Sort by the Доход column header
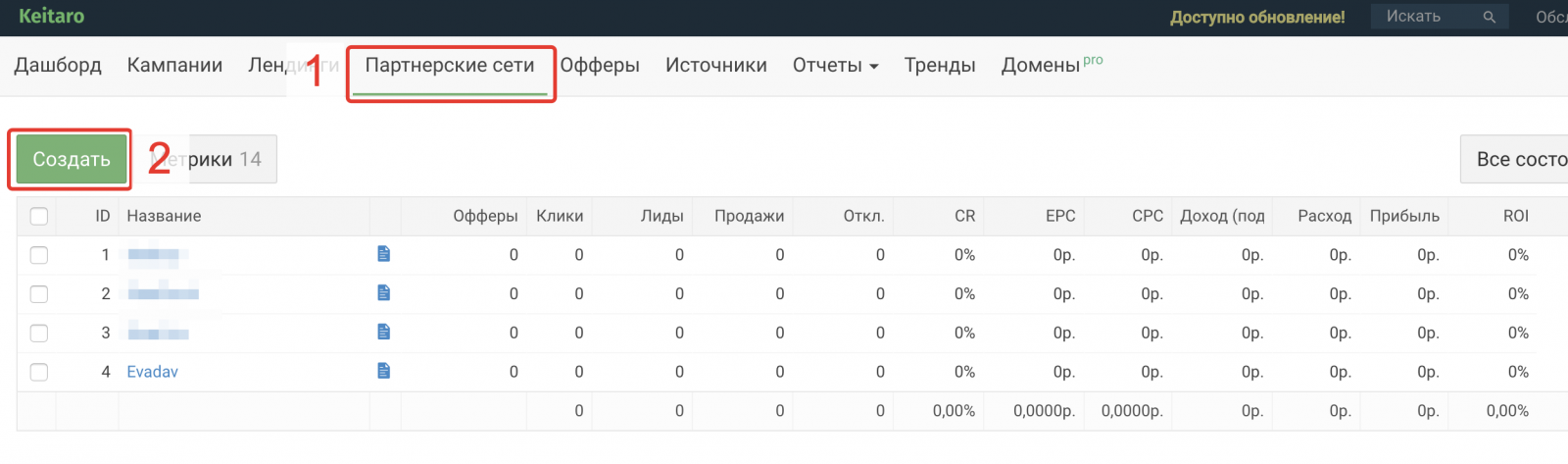This screenshot has width=1568, height=464. [x=1222, y=216]
